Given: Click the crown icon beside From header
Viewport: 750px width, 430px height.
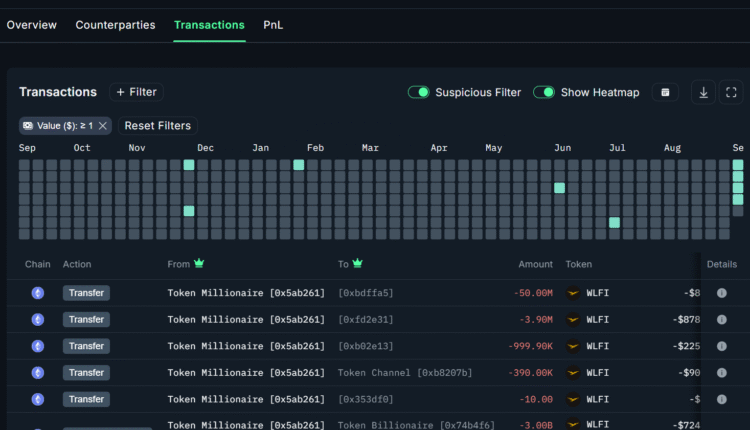Looking at the screenshot, I should 199,264.
